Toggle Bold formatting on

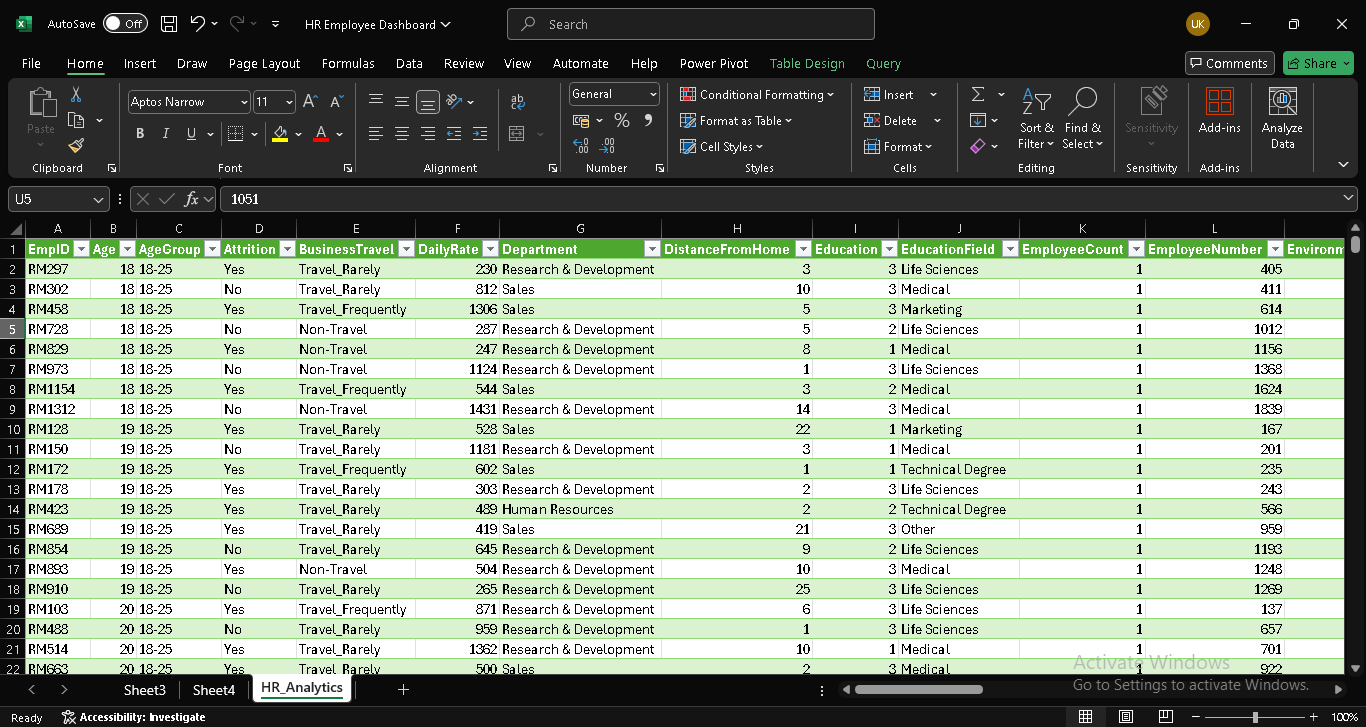139,134
